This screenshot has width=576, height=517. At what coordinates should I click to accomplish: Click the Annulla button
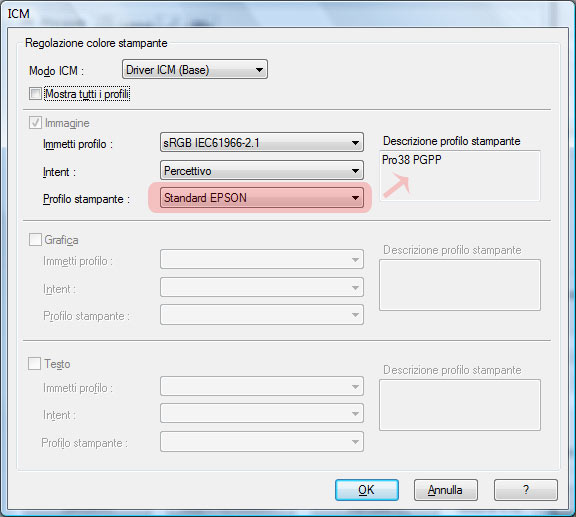point(446,490)
